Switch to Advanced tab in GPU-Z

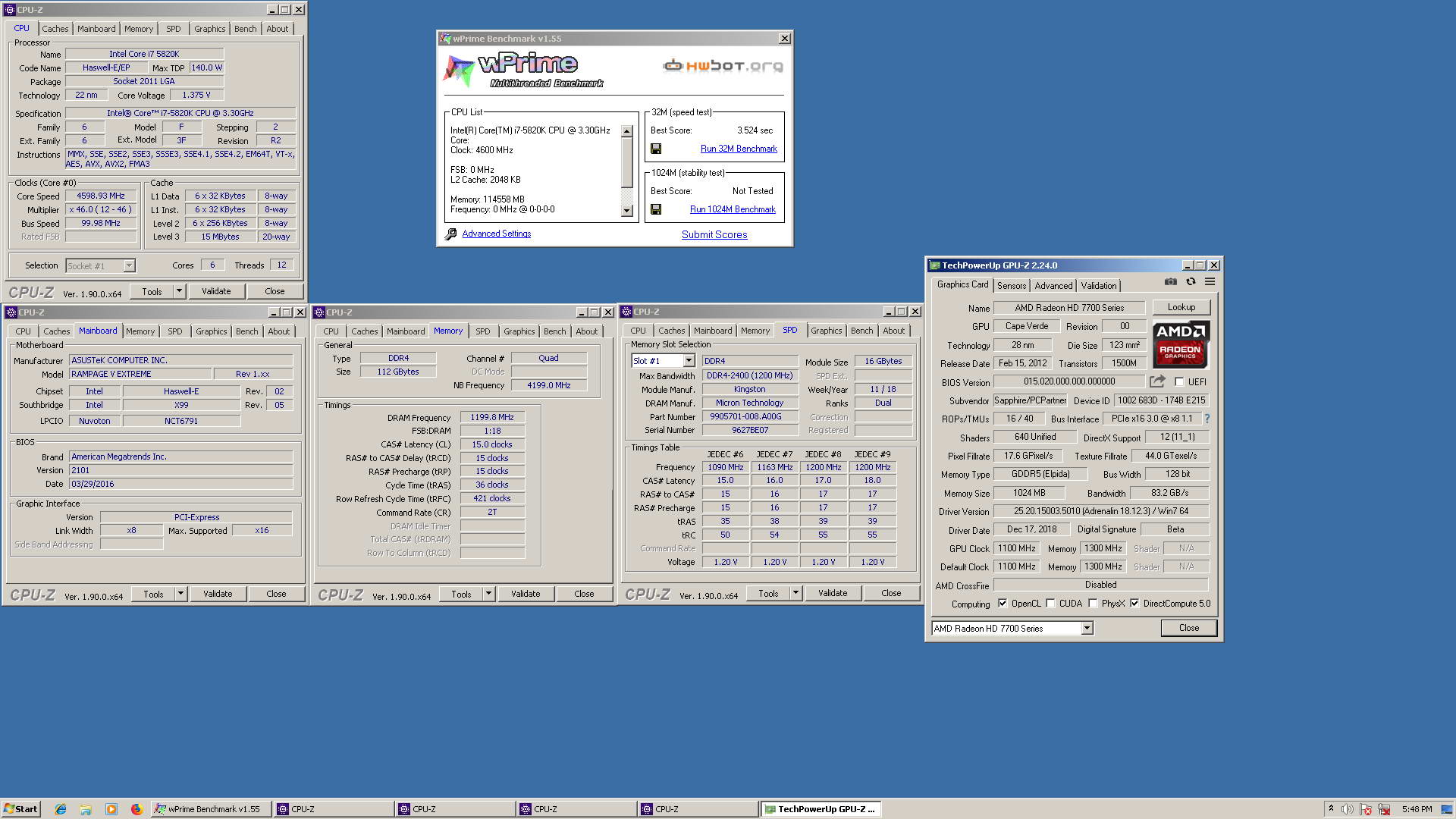tap(1053, 286)
